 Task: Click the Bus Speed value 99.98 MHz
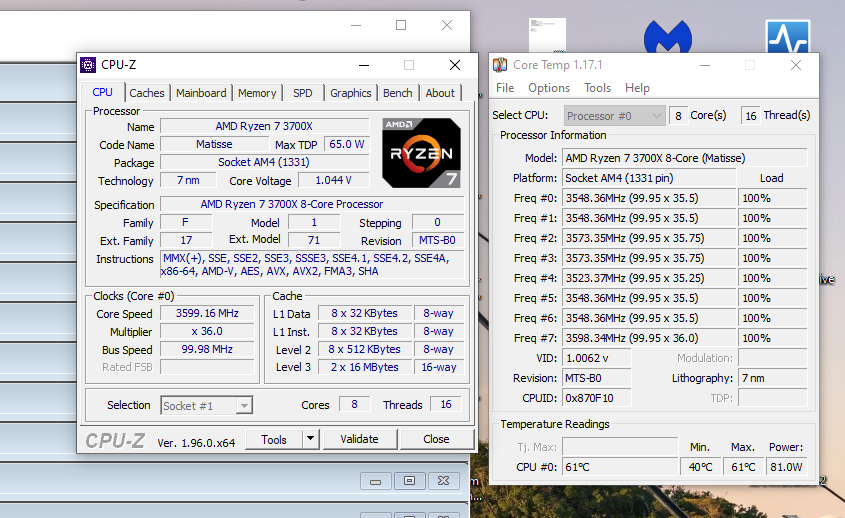pyautogui.click(x=207, y=349)
